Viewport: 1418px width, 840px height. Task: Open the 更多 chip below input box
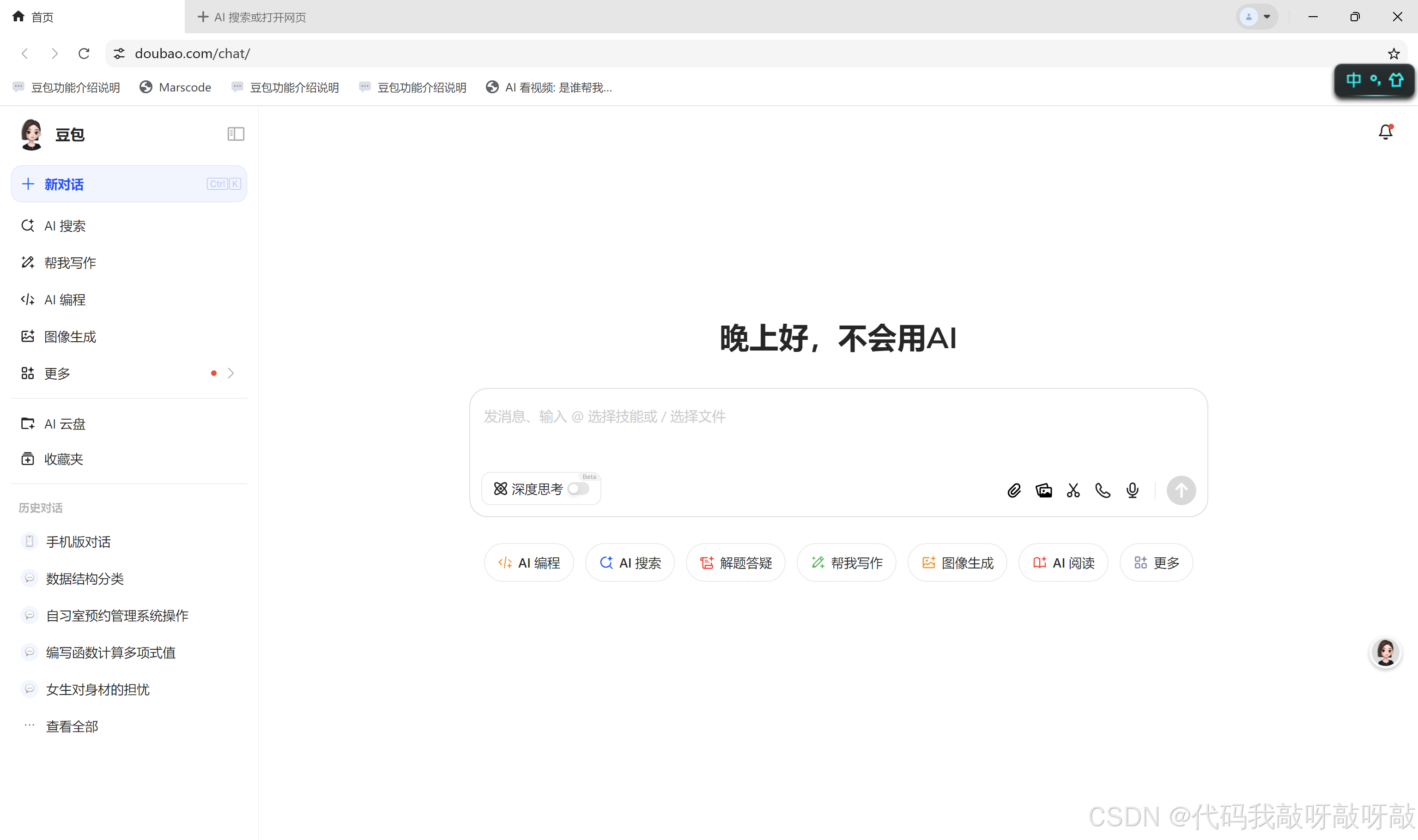(x=1156, y=562)
